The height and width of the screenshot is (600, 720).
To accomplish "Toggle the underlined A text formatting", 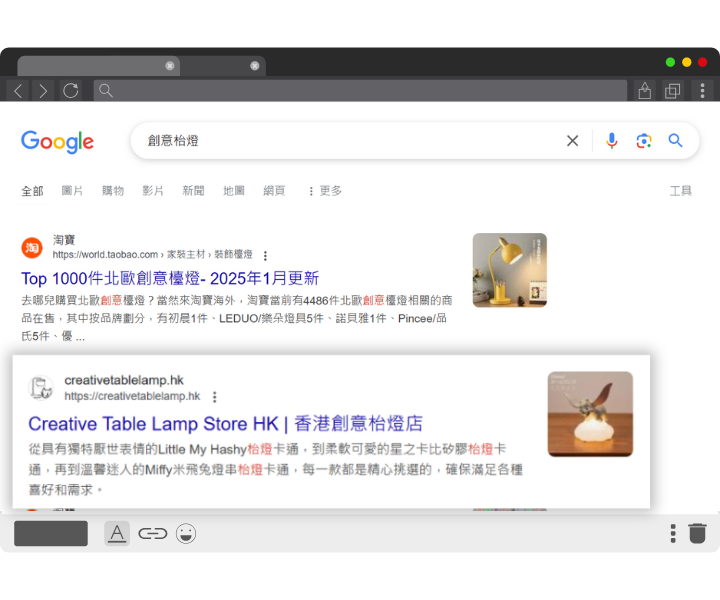I will (117, 534).
